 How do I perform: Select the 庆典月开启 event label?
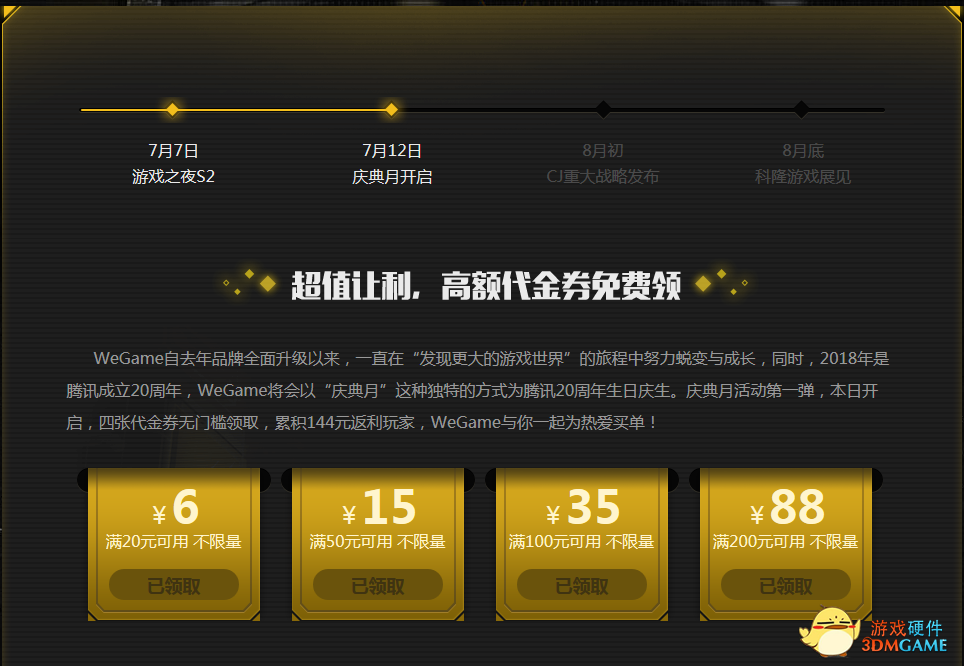pos(392,177)
